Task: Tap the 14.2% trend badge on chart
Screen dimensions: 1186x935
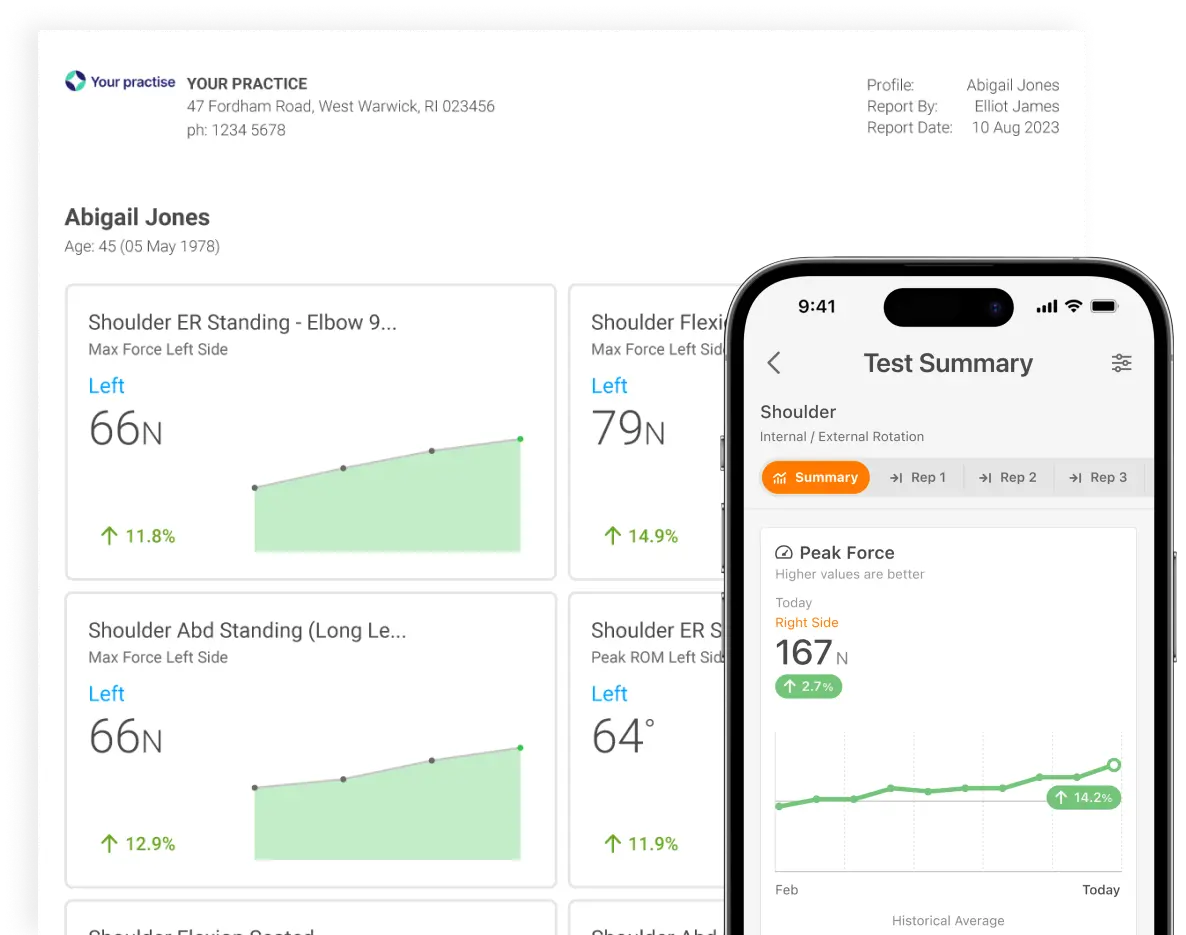Action: point(1083,798)
